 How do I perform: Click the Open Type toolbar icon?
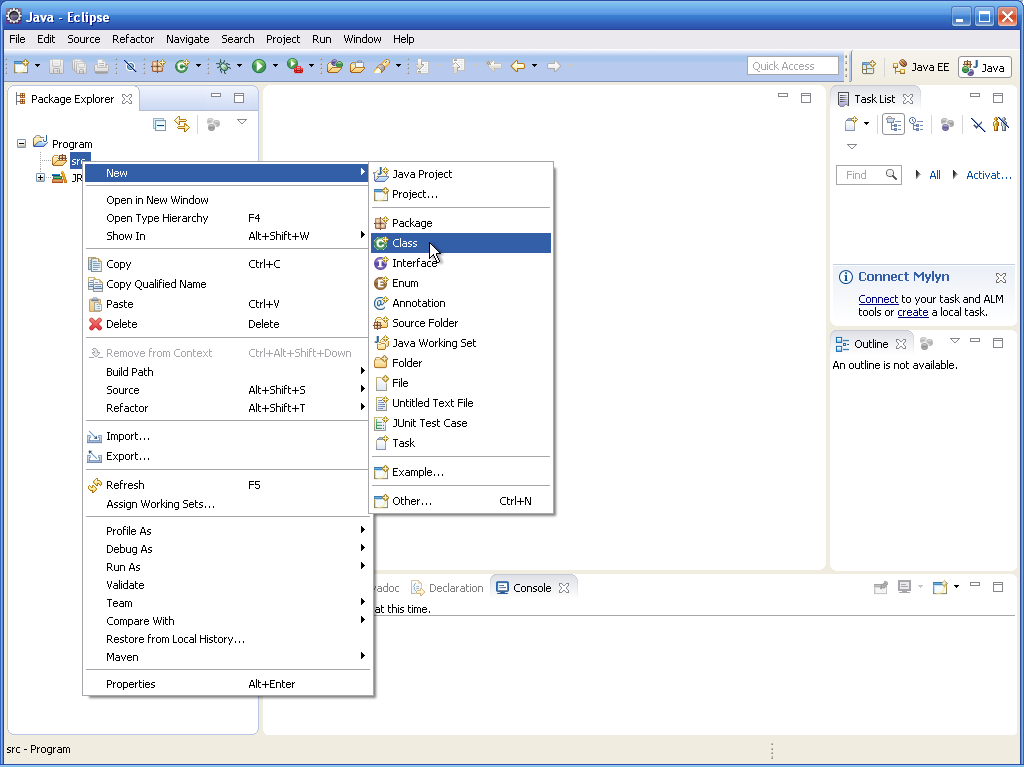[x=335, y=66]
